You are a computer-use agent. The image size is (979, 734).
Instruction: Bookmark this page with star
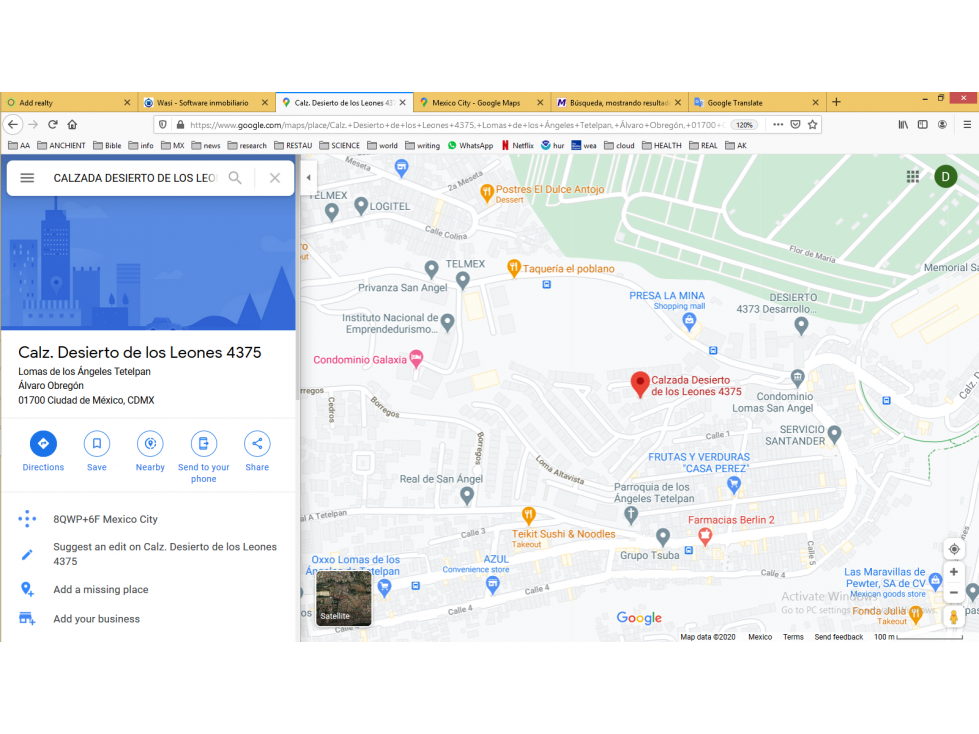coord(812,125)
